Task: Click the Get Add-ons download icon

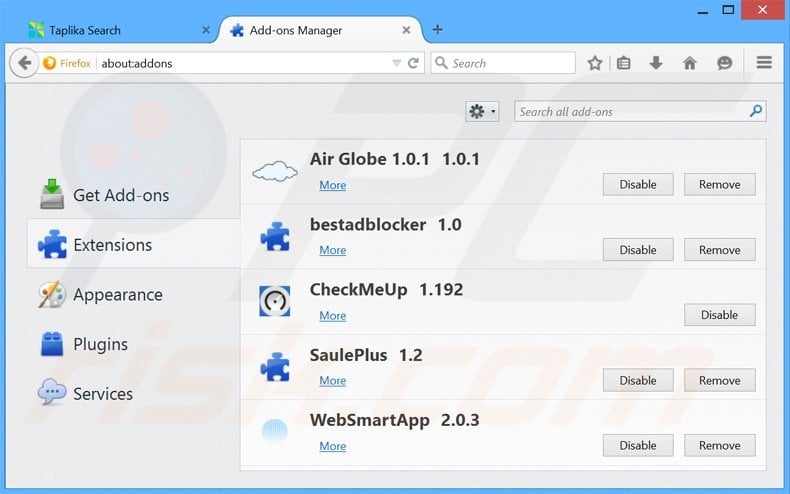Action: pyautogui.click(x=52, y=194)
